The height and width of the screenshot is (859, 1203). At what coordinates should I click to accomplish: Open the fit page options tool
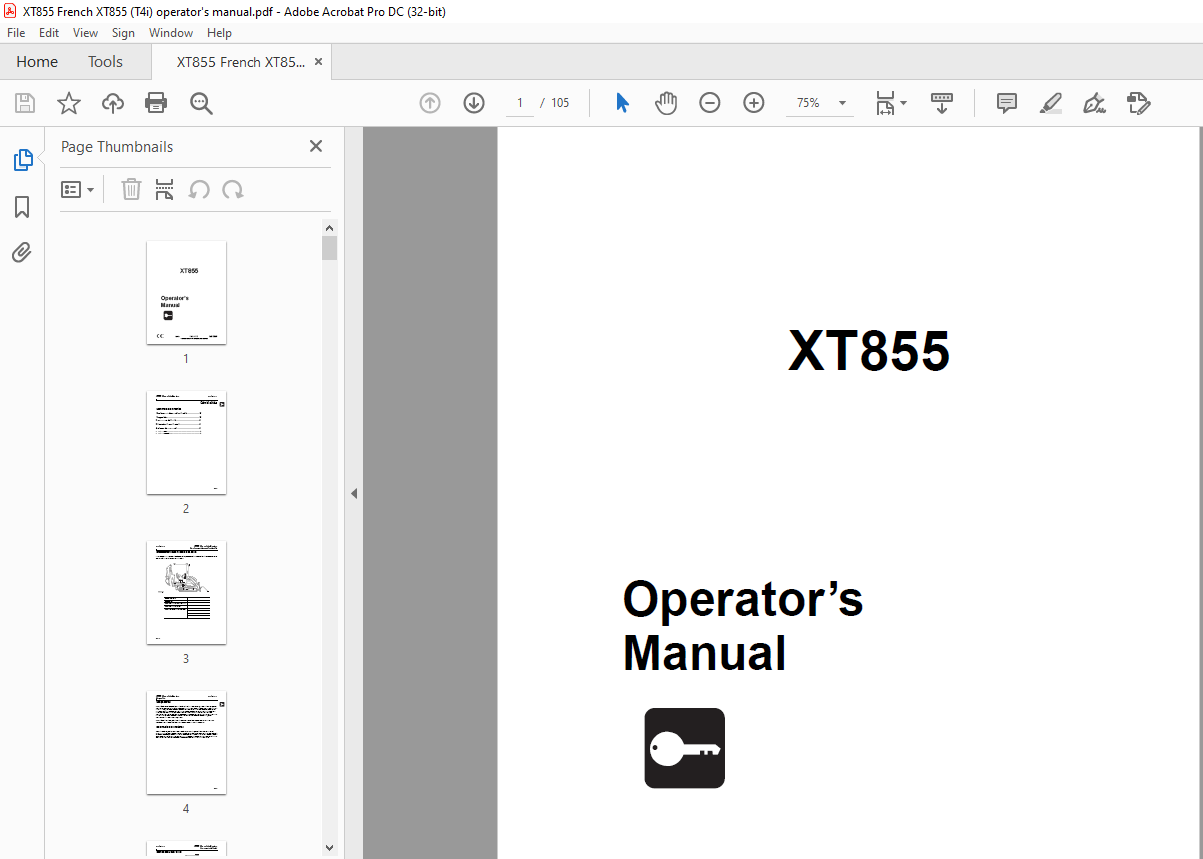pos(891,103)
